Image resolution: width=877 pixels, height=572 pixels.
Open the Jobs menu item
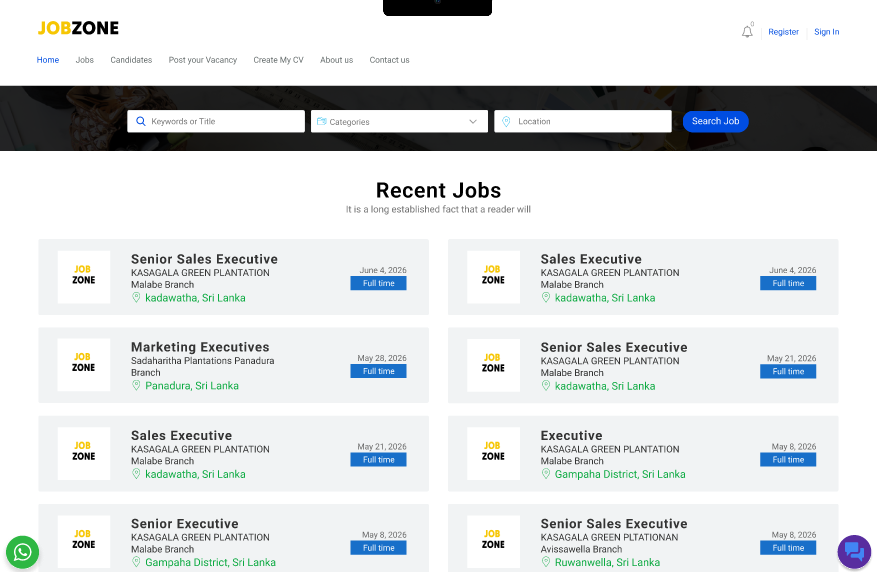pos(84,60)
